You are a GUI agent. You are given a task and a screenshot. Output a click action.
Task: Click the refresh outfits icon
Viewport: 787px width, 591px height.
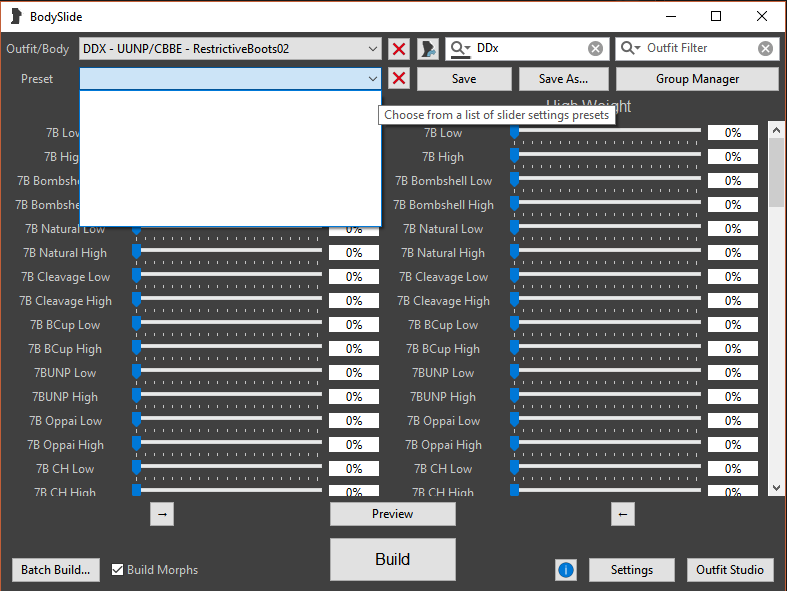pyautogui.click(x=428, y=49)
